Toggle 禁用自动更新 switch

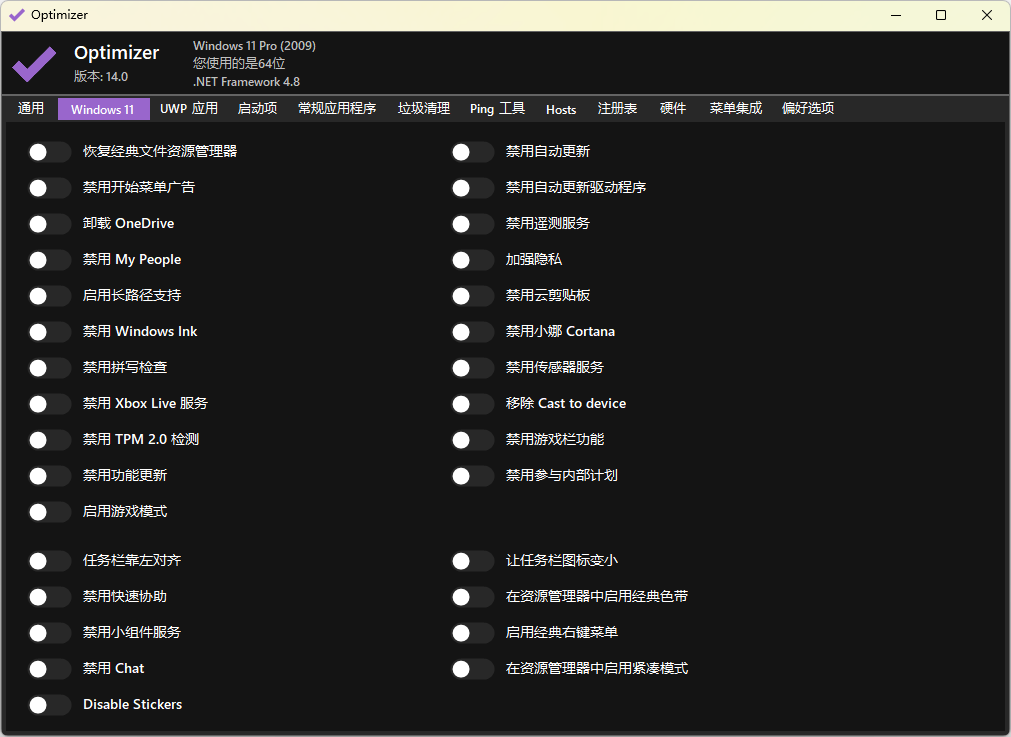[x=473, y=152]
